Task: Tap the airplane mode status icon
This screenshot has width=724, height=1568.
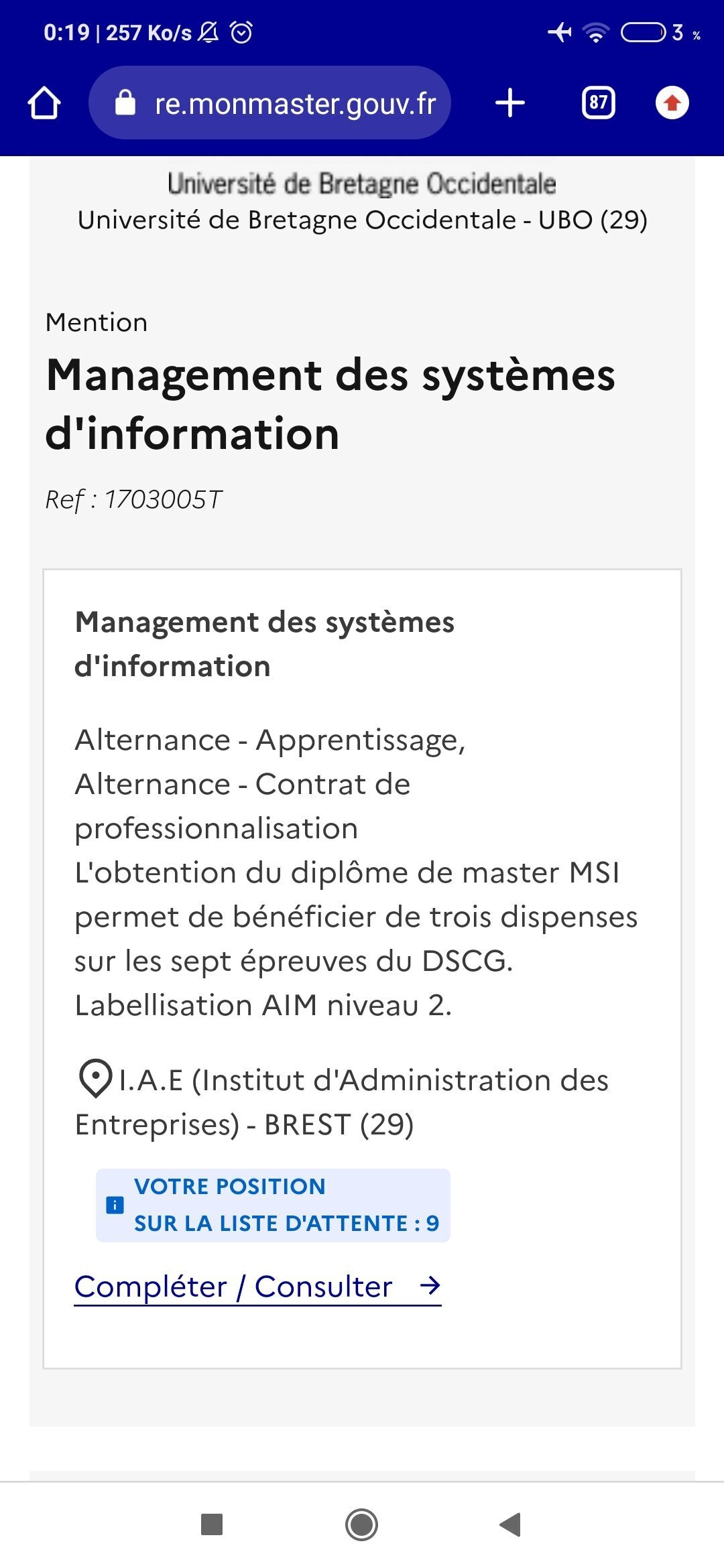Action: (x=560, y=32)
